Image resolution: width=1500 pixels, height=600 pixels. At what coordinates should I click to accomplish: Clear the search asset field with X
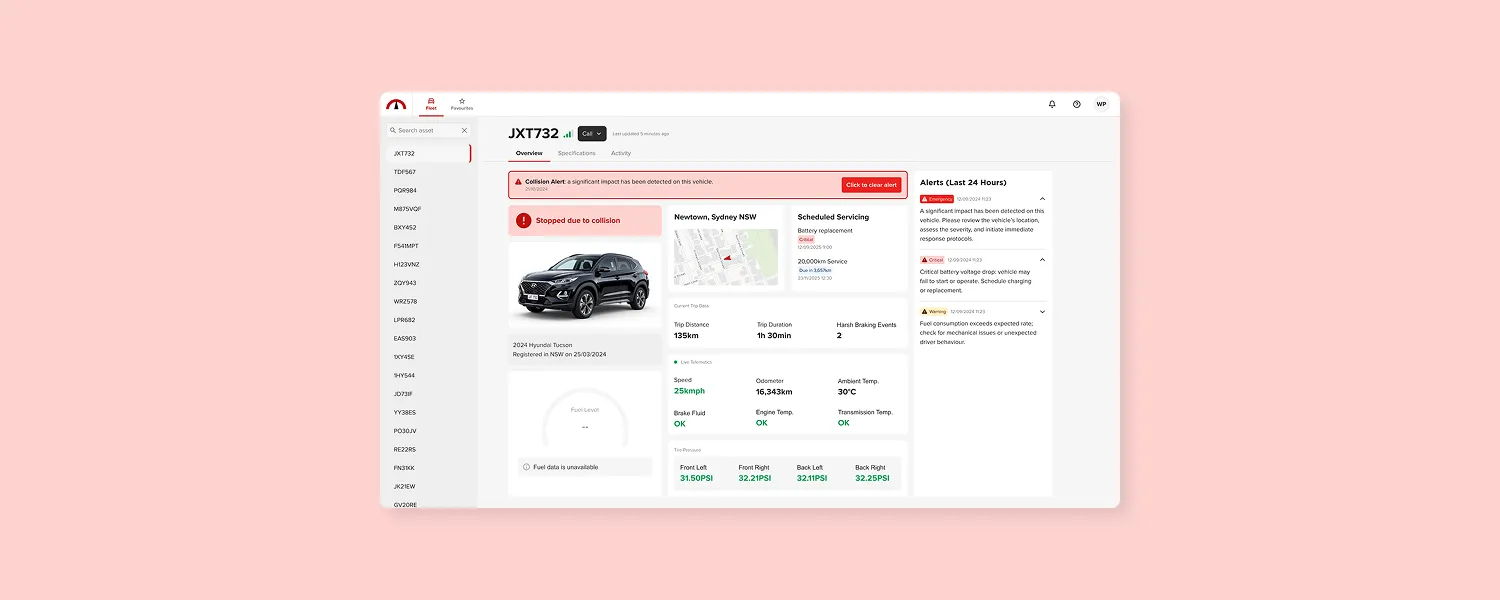point(464,130)
